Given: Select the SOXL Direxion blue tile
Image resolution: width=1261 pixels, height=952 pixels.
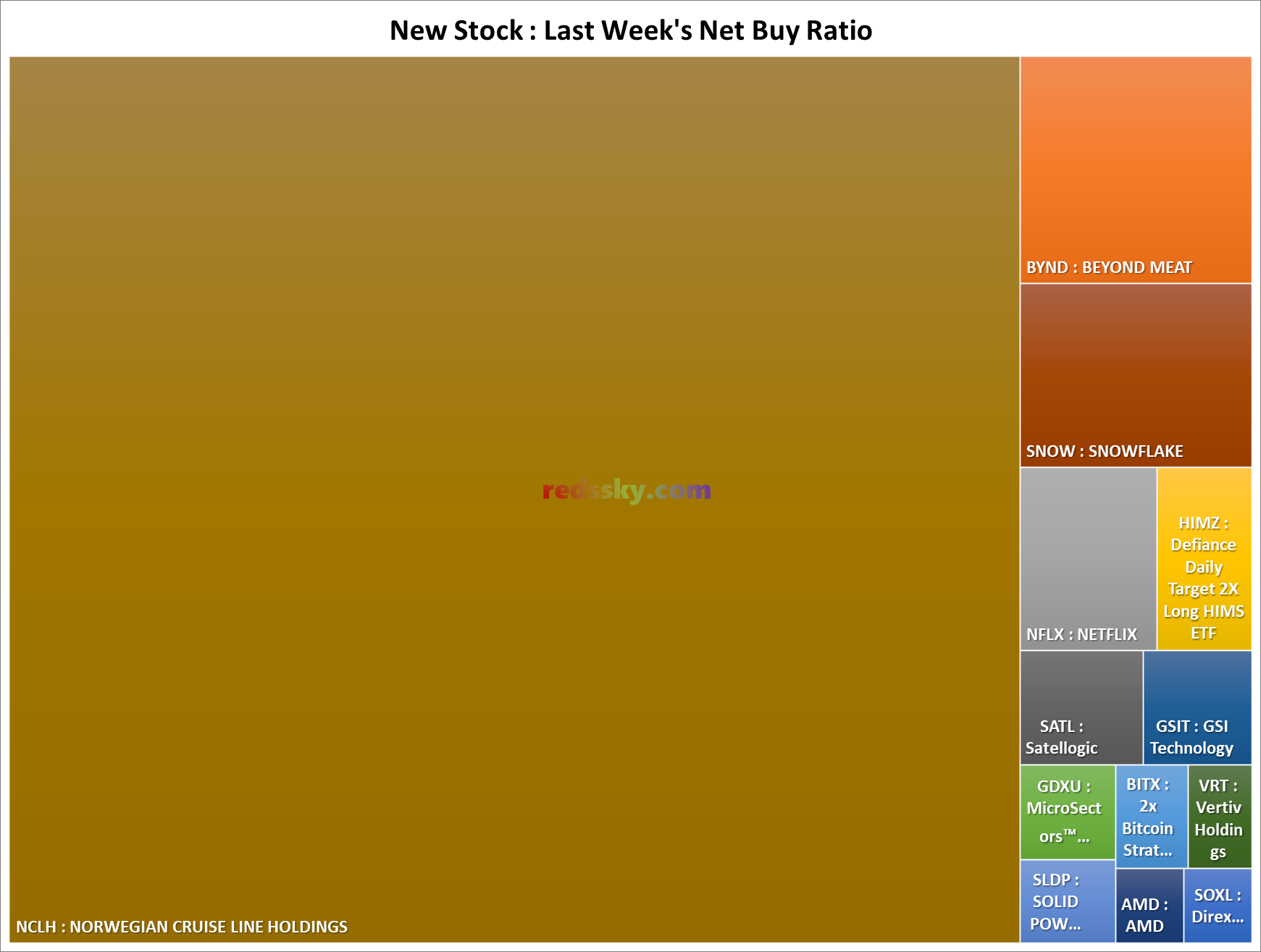Looking at the screenshot, I should coord(1218,906).
